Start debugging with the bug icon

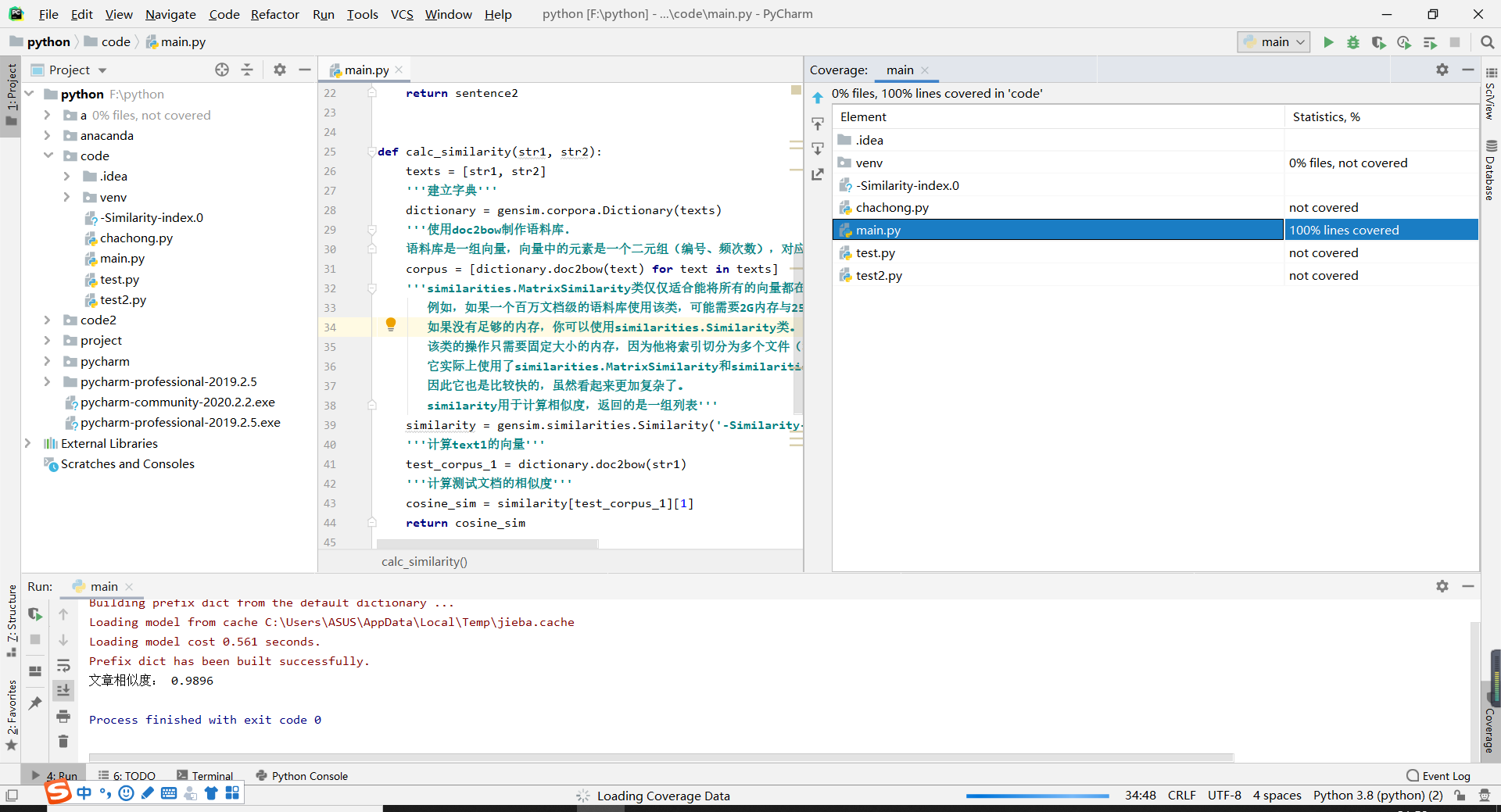[1353, 42]
